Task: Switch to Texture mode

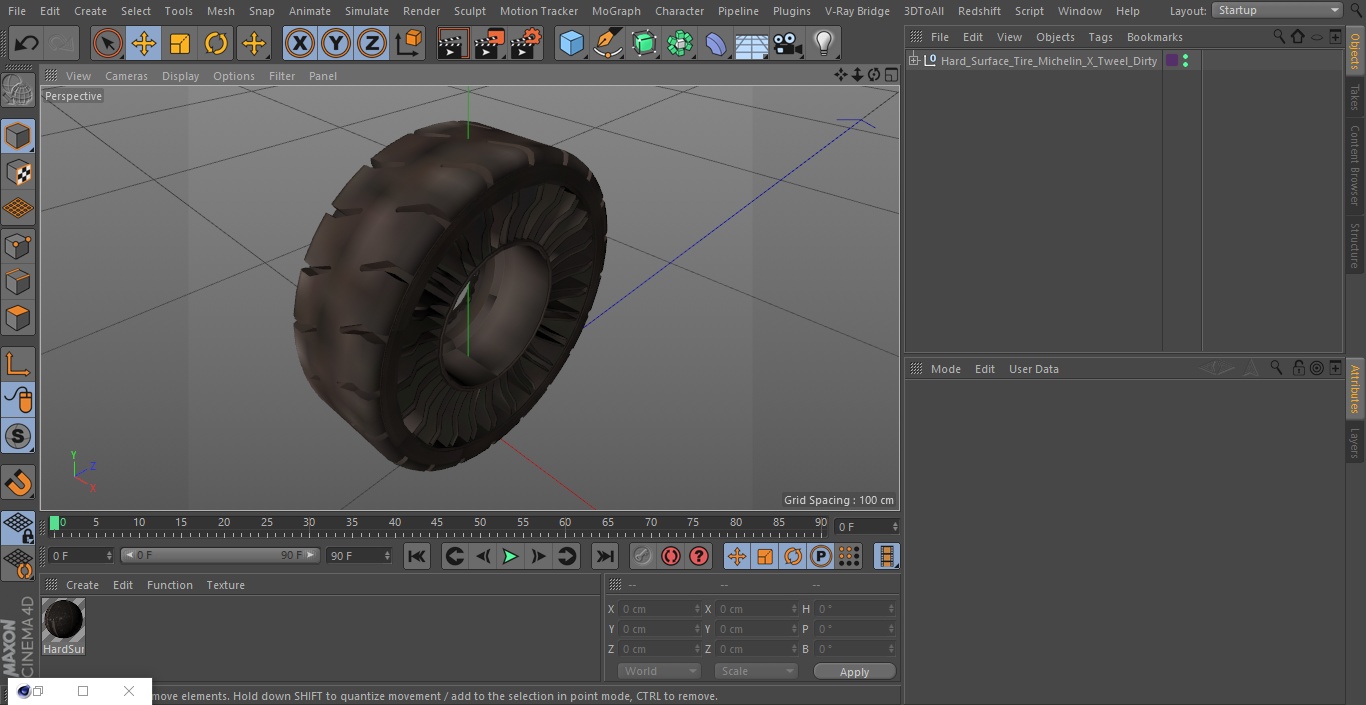Action: tap(18, 173)
